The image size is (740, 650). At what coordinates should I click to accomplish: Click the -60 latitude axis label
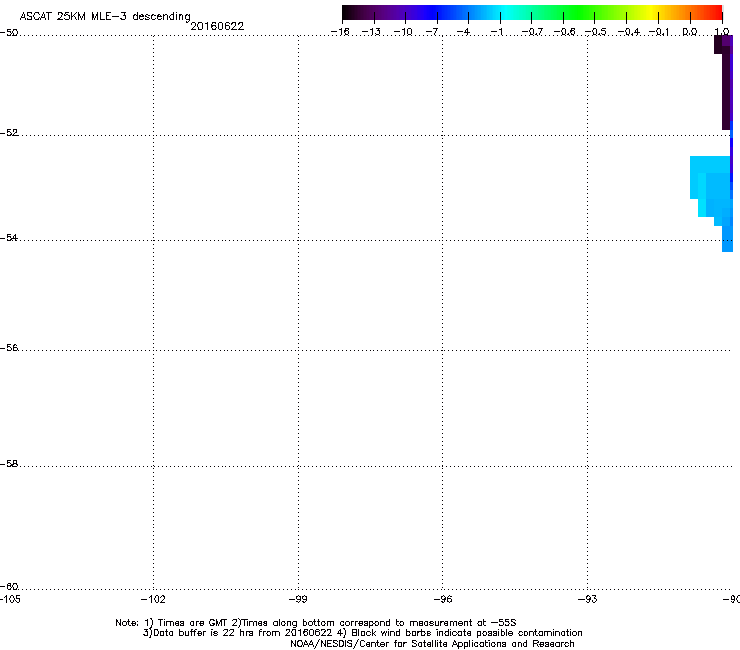(9, 586)
